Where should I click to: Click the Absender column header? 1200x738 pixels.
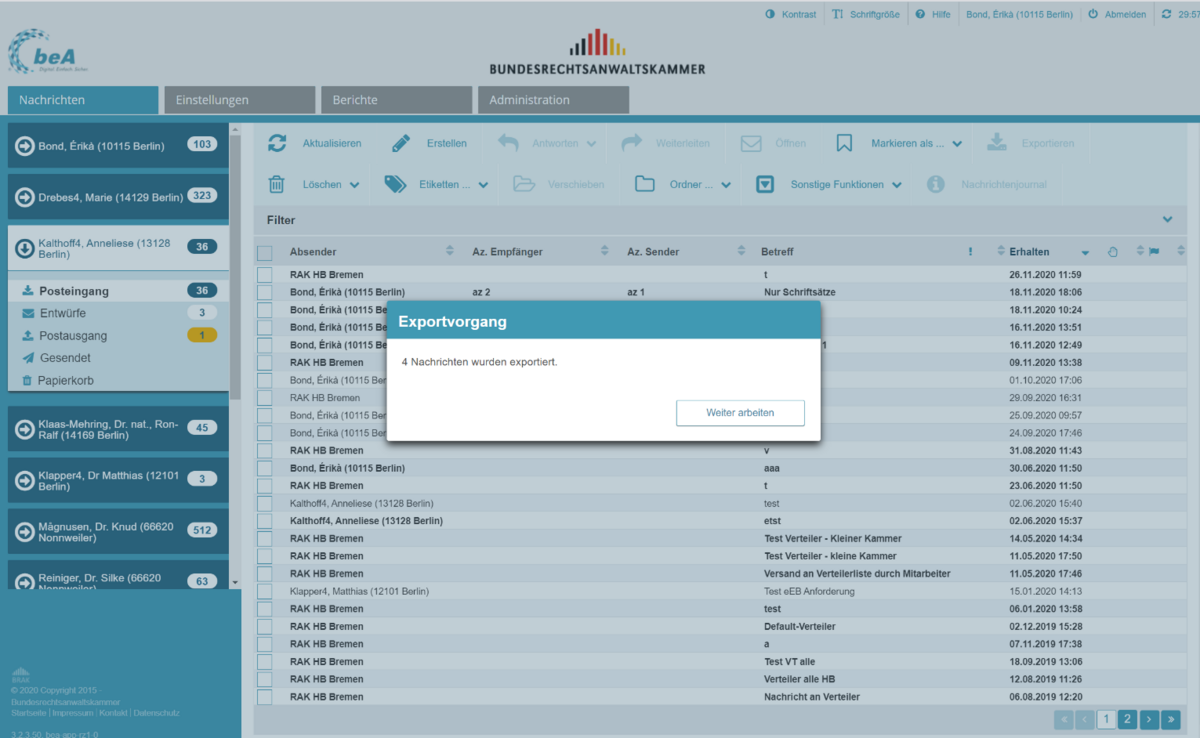[313, 252]
